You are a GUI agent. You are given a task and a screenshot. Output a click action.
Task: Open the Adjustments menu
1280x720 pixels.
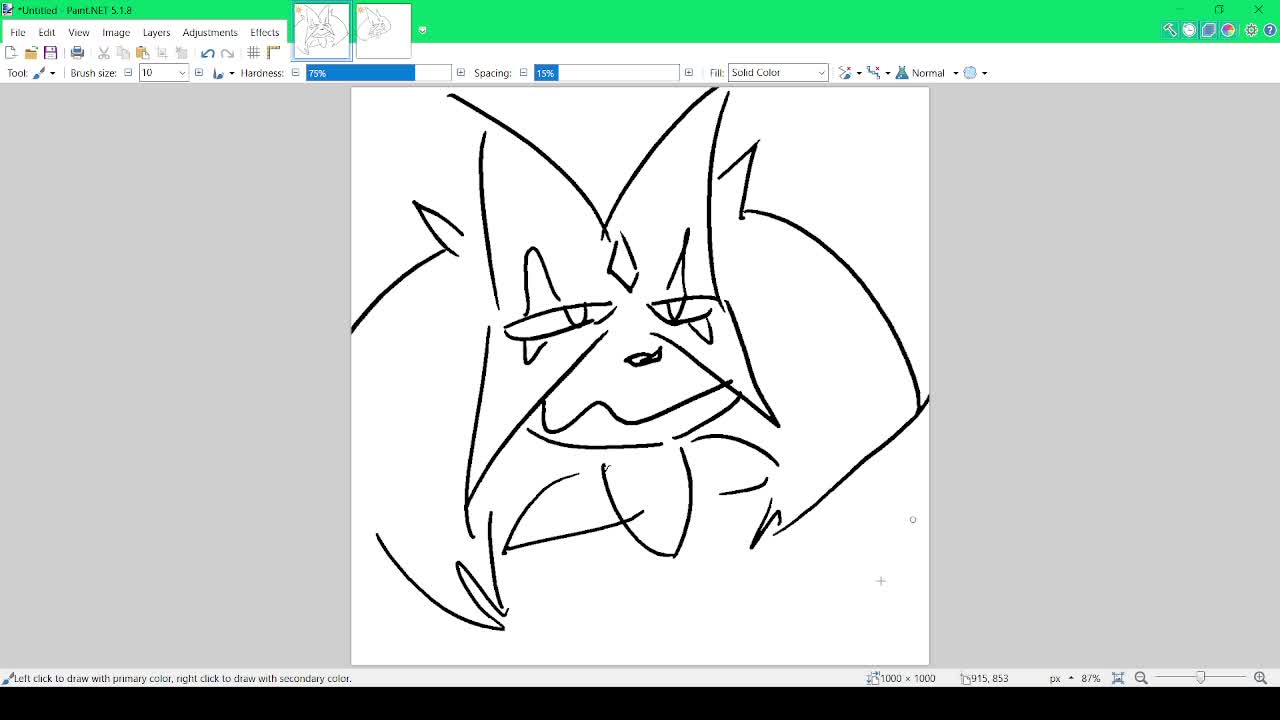[x=210, y=32]
